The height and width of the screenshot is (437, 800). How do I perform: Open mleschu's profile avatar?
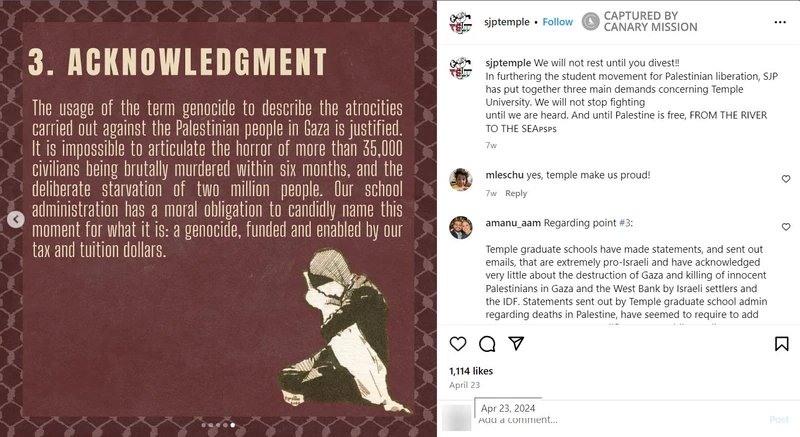[x=460, y=178]
